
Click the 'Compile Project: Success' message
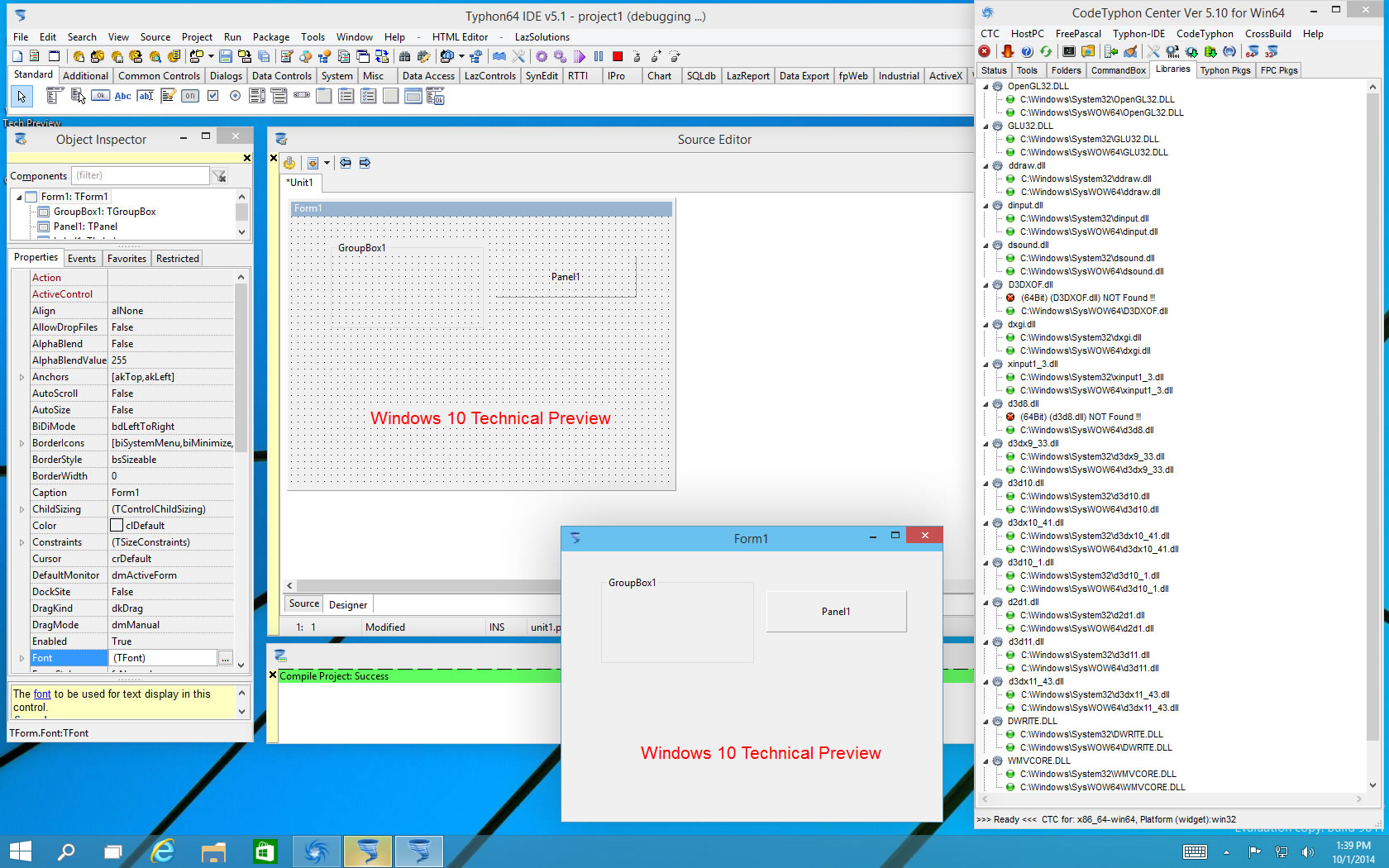(334, 676)
